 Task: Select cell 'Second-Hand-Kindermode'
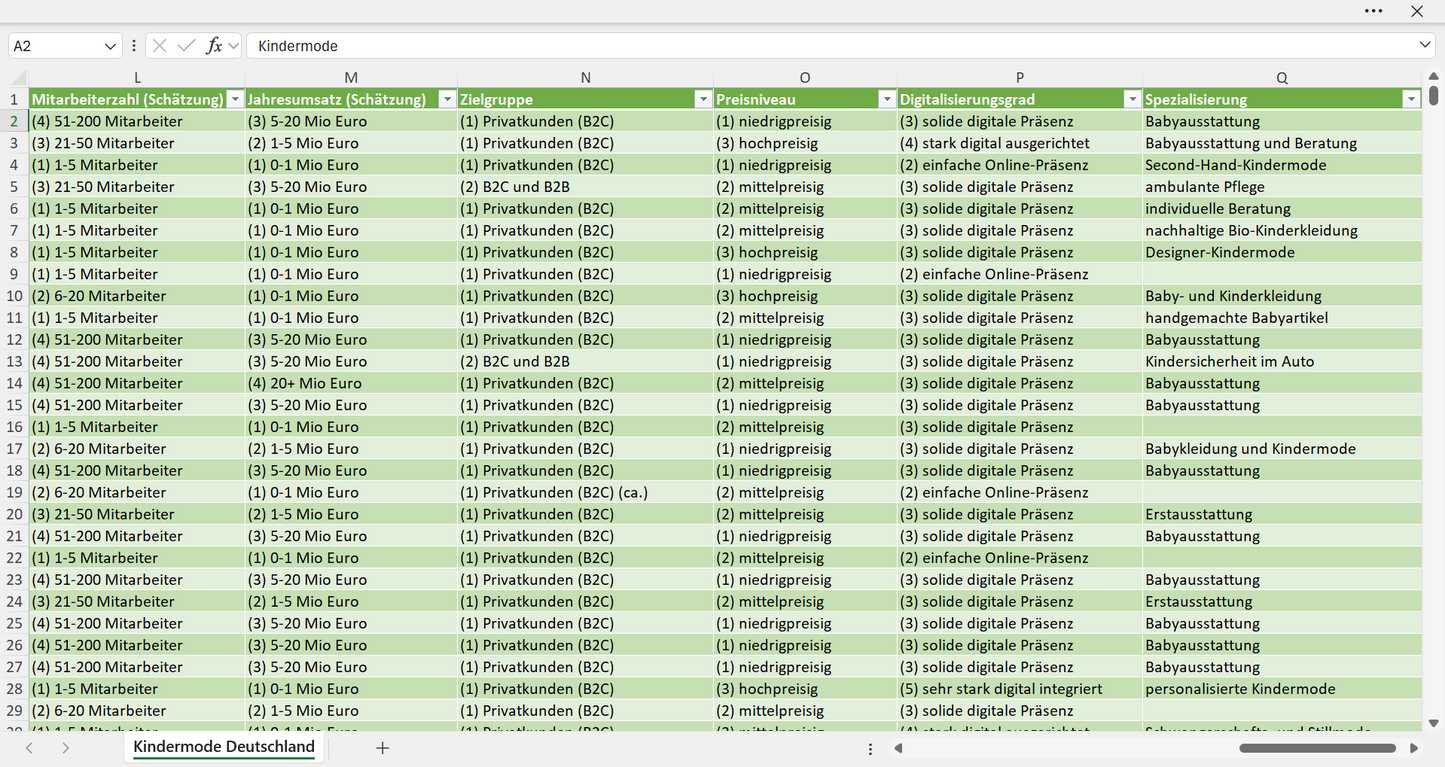pyautogui.click(x=1282, y=165)
